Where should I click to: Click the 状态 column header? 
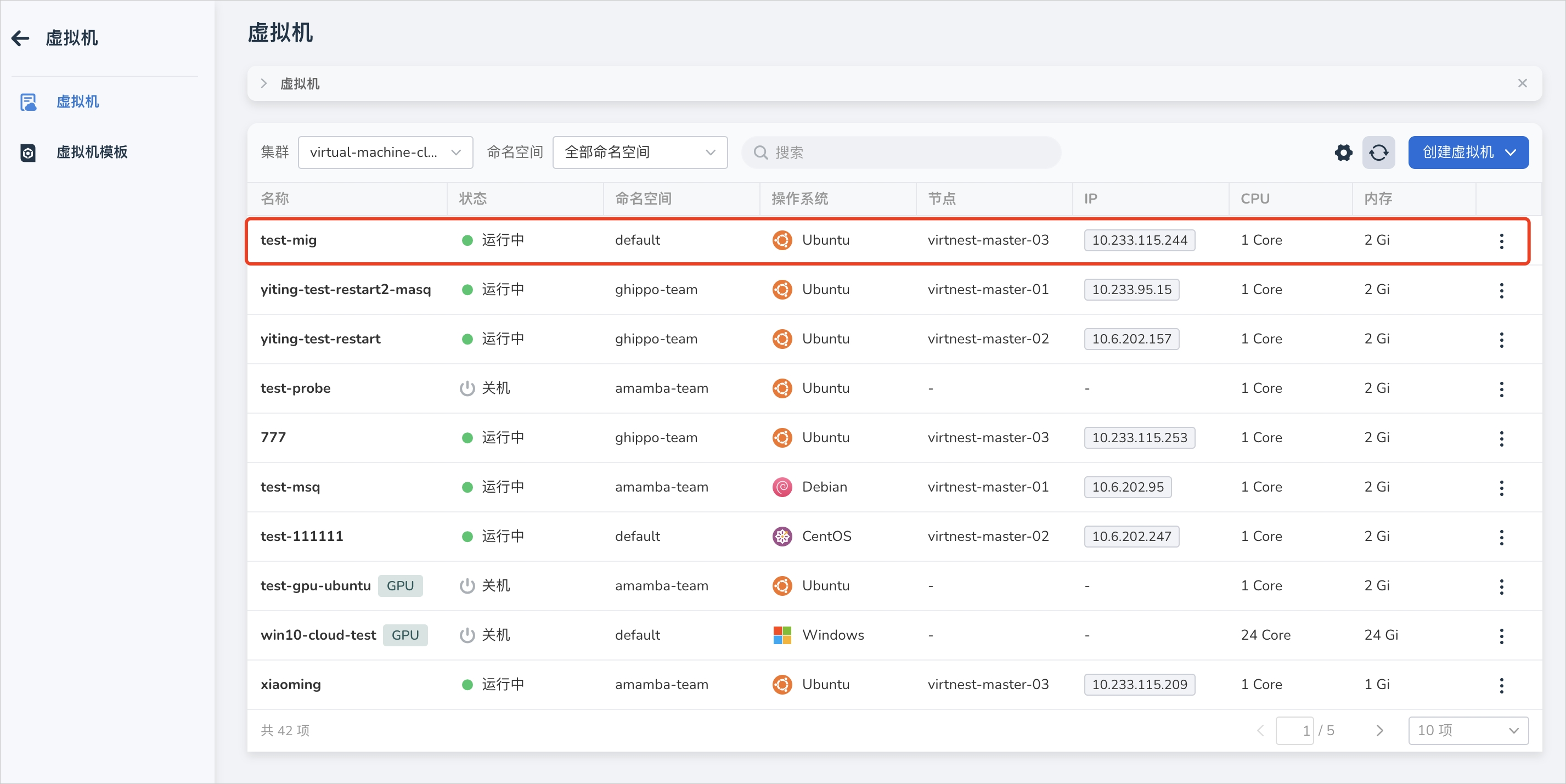tap(472, 199)
